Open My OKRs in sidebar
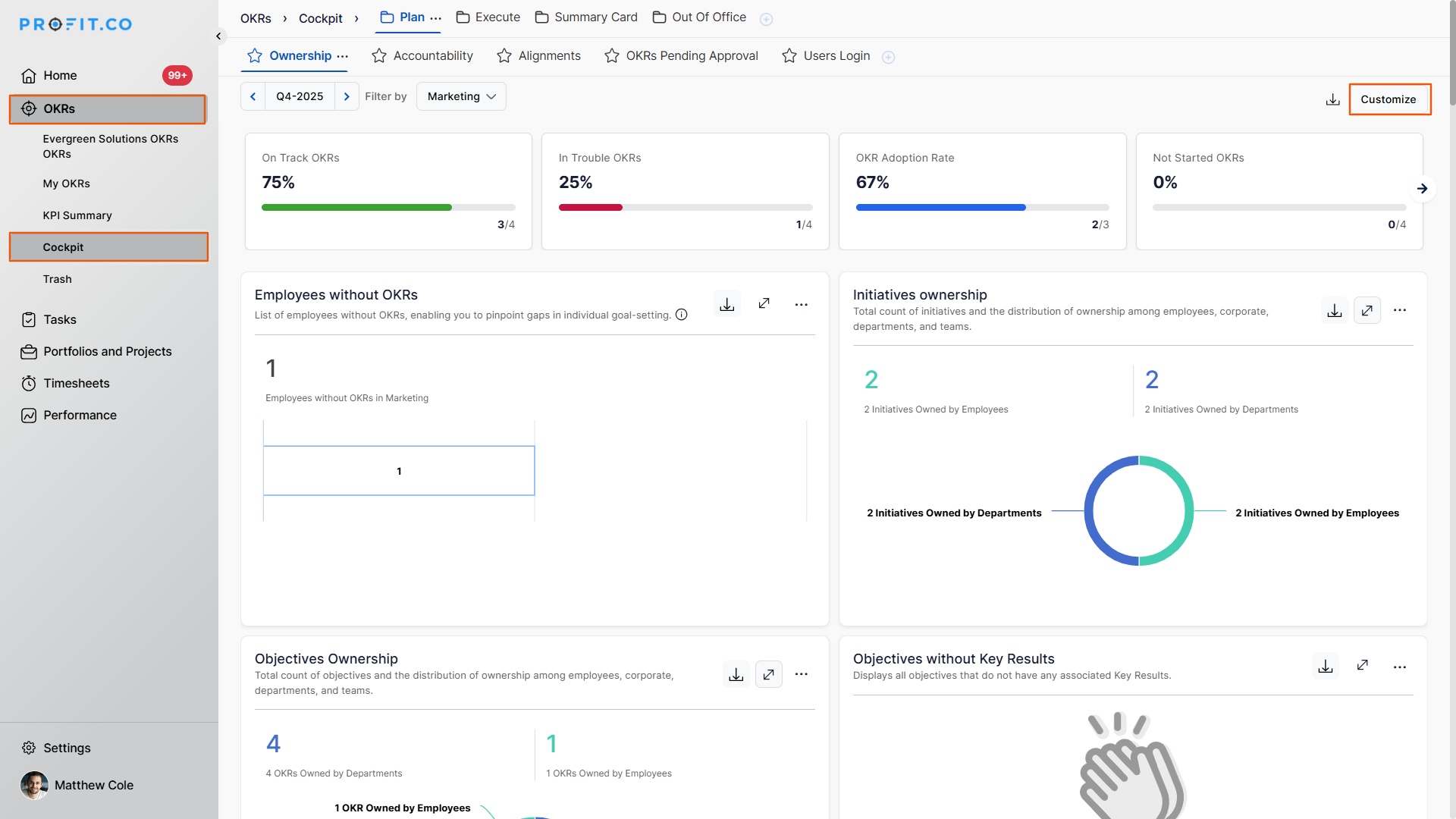The width and height of the screenshot is (1456, 819). pyautogui.click(x=67, y=184)
